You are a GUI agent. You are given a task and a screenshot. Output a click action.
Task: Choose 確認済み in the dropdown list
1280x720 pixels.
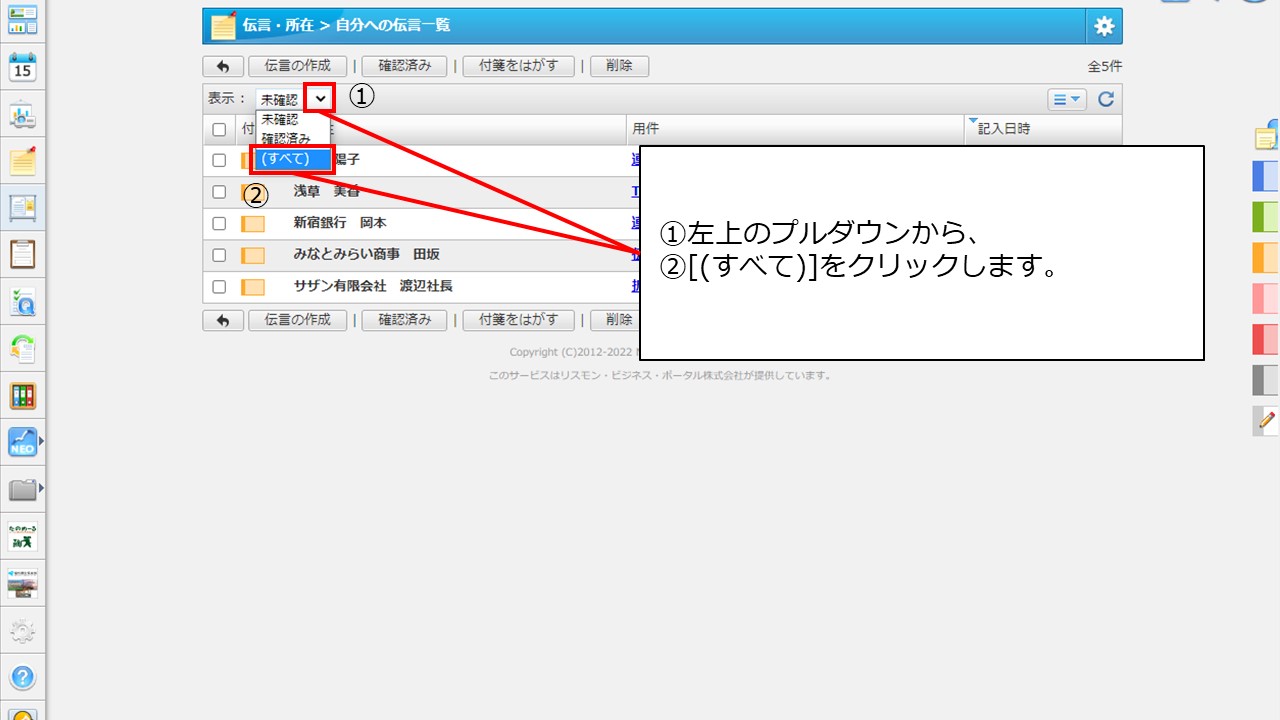pos(286,139)
